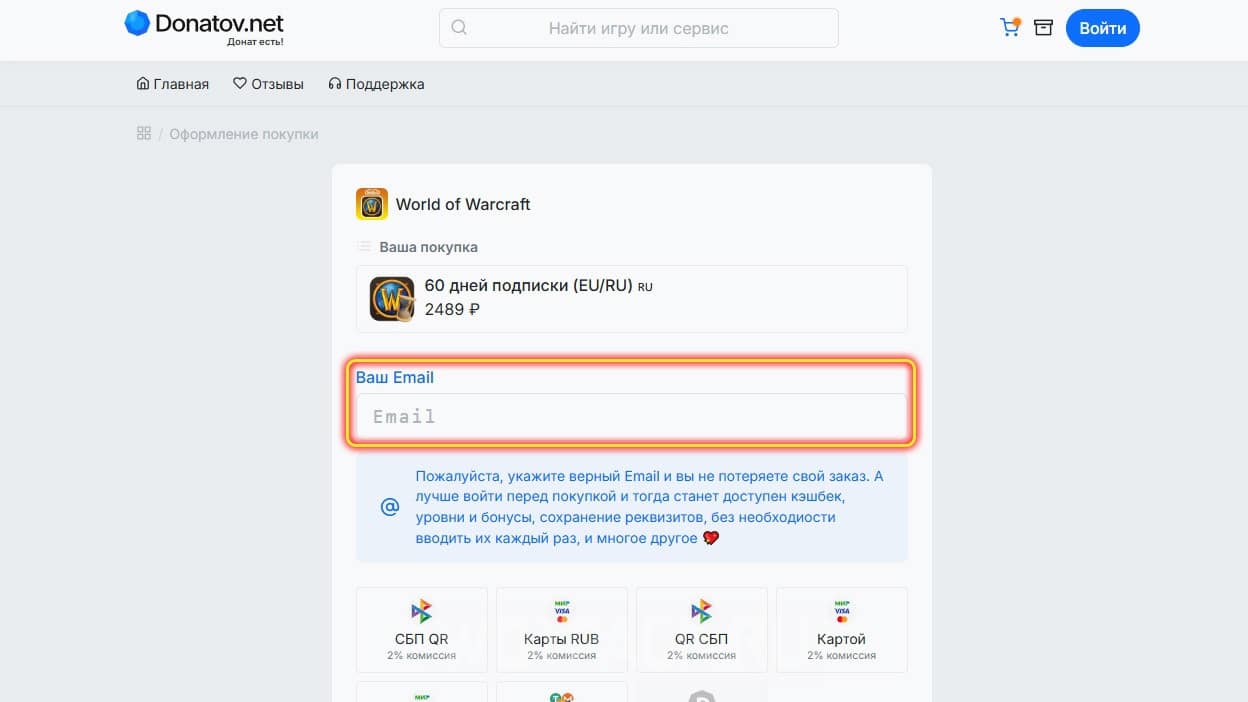1248x702 pixels.
Task: Click the subscription product thumbnail
Action: point(392,299)
